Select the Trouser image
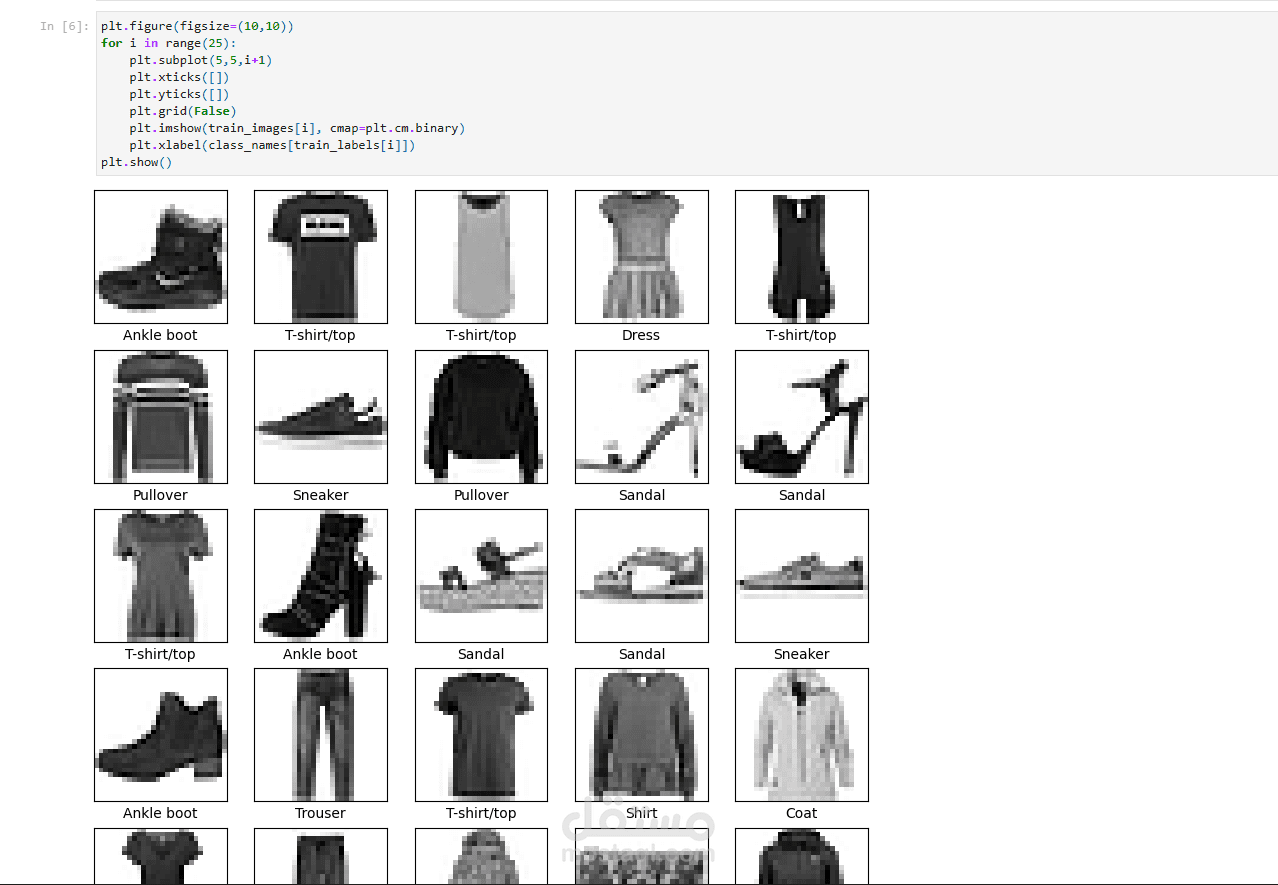1278x885 pixels. click(321, 735)
